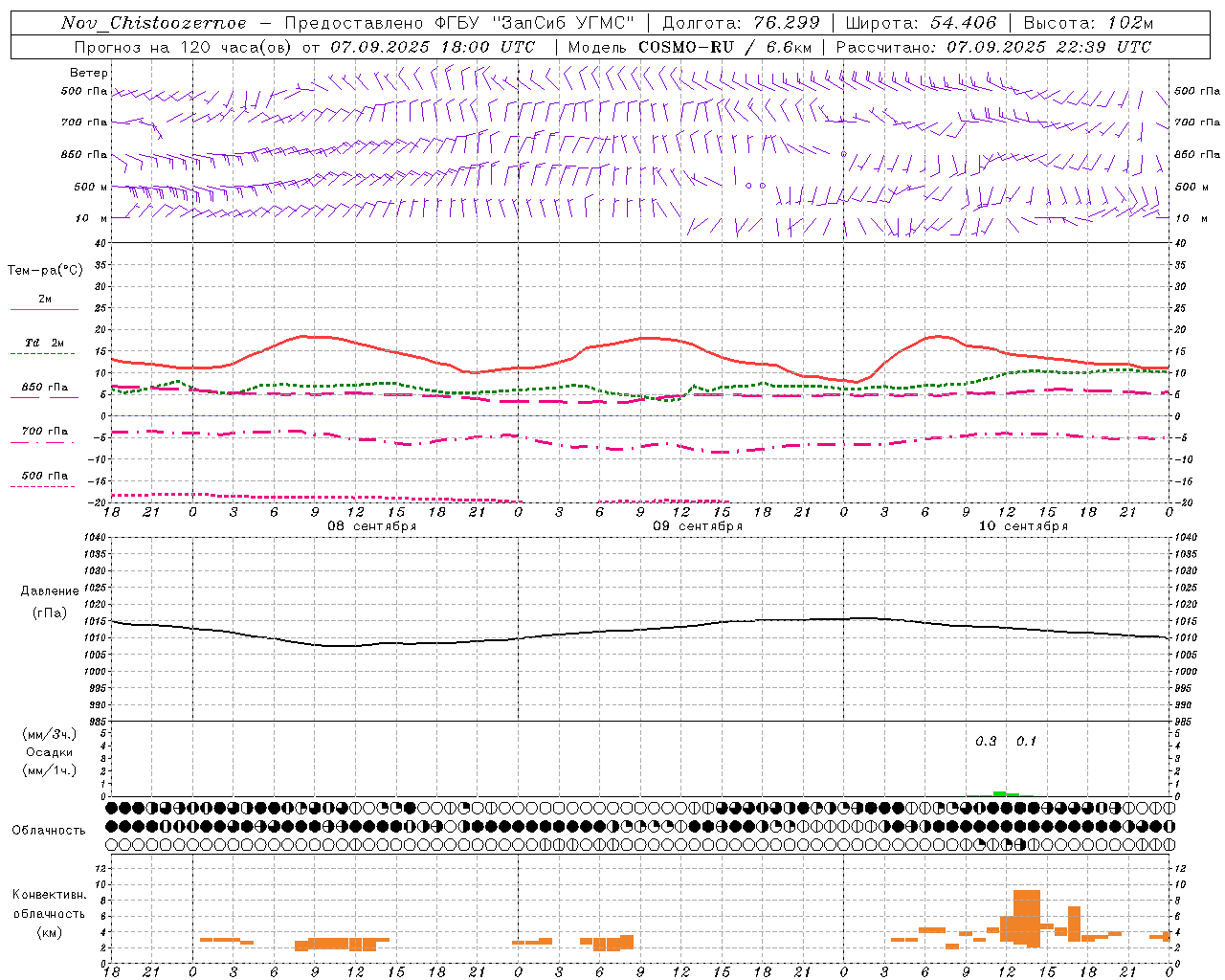Select the (км) convective height unit label
Screen dimensions: 1225x980
50,932
